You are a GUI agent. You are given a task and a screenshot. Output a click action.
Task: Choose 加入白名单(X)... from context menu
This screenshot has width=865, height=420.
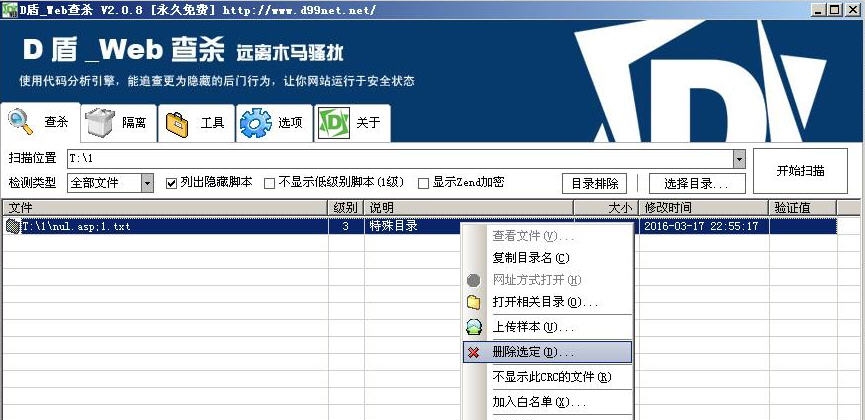547,402
